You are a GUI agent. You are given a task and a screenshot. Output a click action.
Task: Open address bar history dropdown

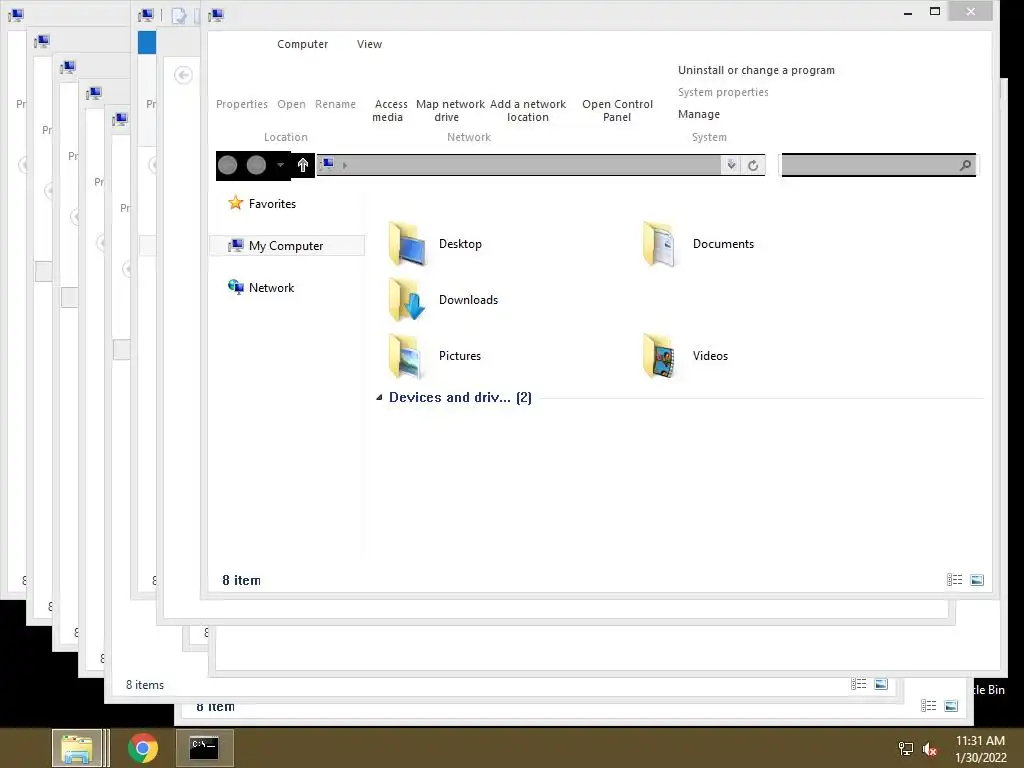click(731, 165)
